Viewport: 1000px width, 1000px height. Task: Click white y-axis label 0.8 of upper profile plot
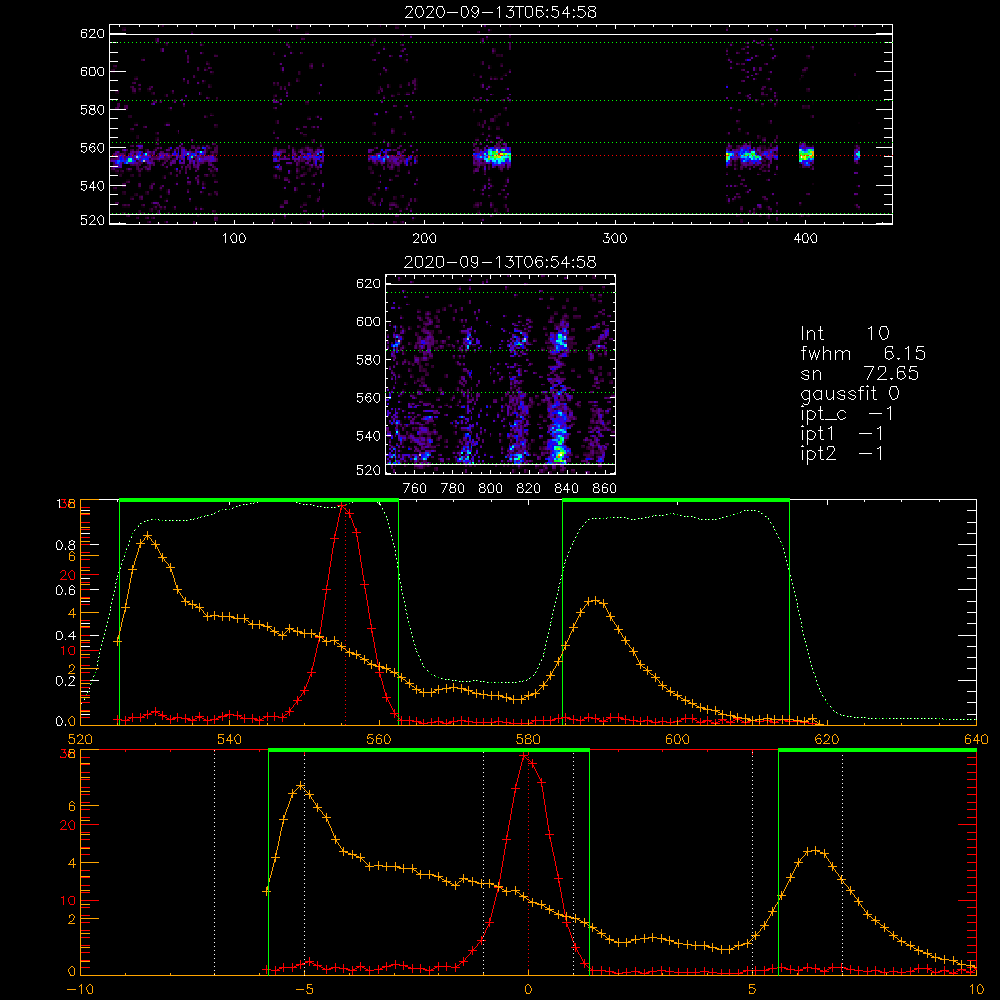[66, 545]
